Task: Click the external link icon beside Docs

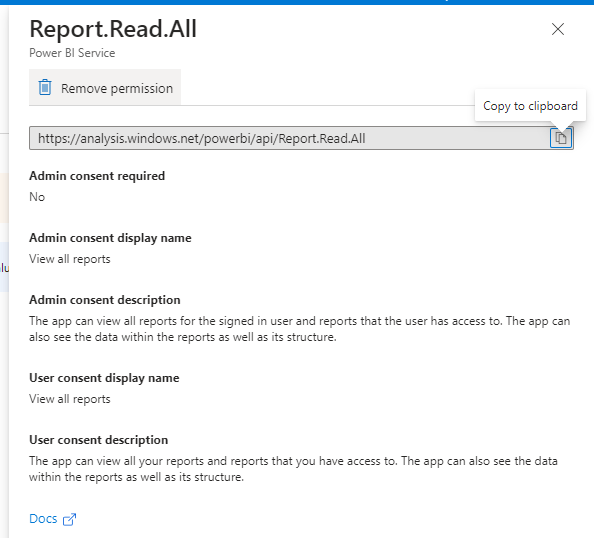Action: [69, 519]
